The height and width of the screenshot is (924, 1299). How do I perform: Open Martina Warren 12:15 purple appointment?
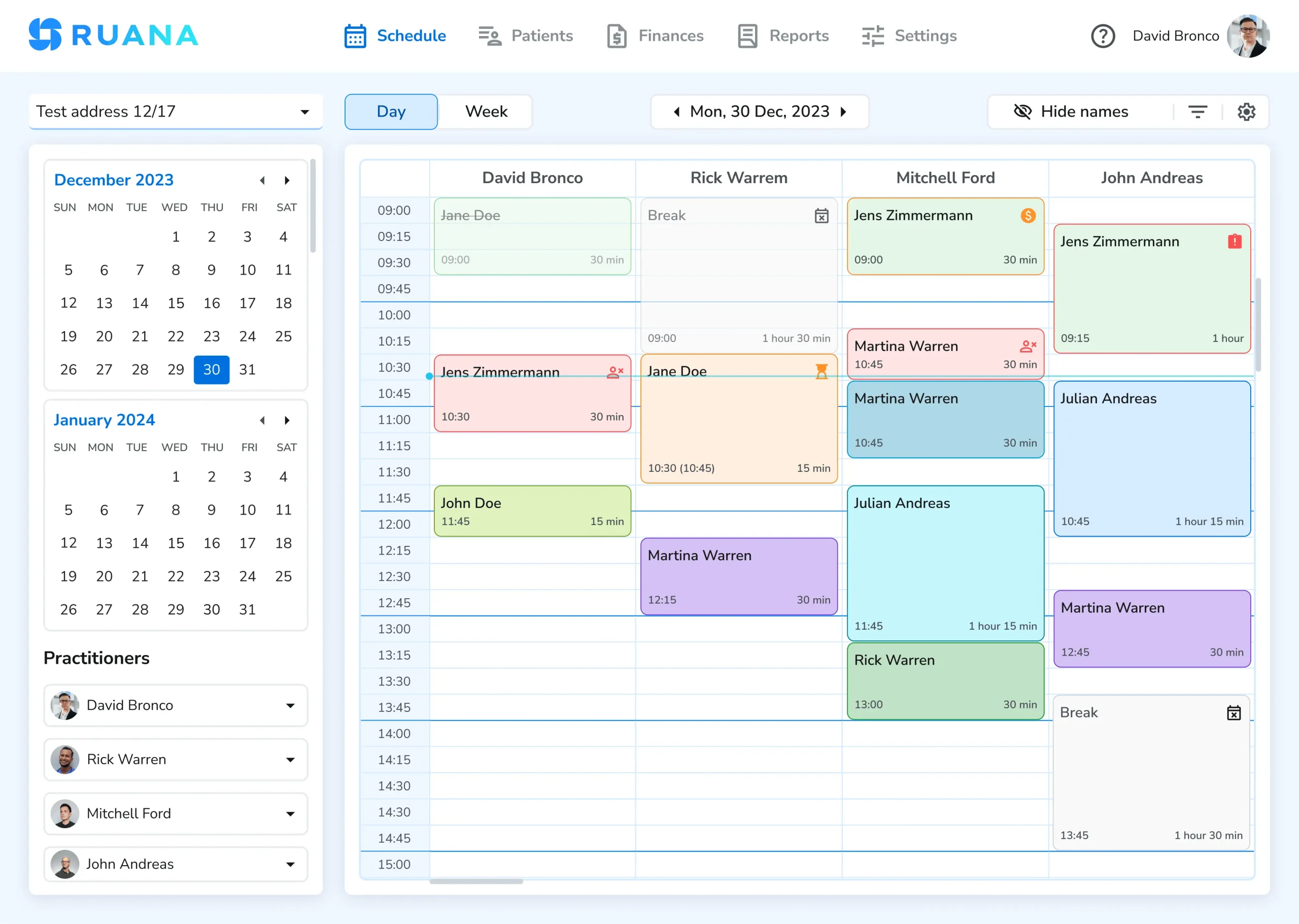pyautogui.click(x=738, y=576)
